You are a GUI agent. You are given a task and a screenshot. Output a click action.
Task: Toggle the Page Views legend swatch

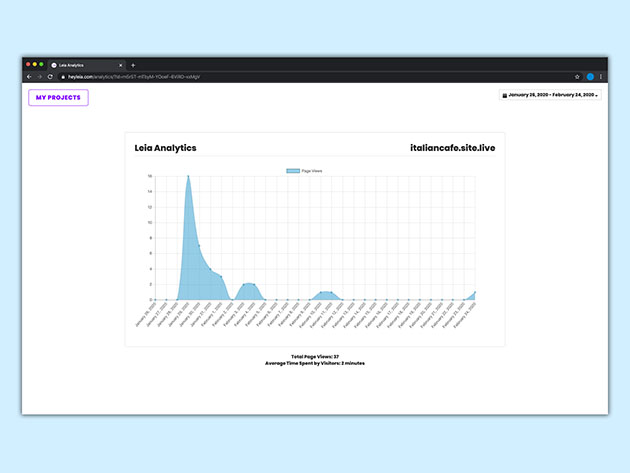point(293,171)
